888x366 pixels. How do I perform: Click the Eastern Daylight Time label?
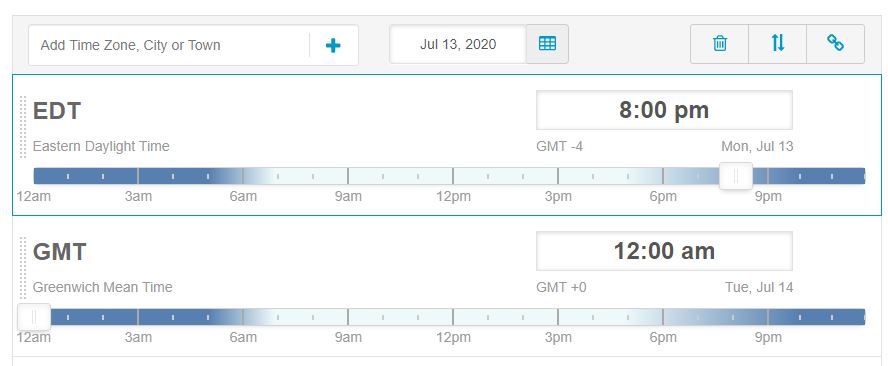coord(101,146)
